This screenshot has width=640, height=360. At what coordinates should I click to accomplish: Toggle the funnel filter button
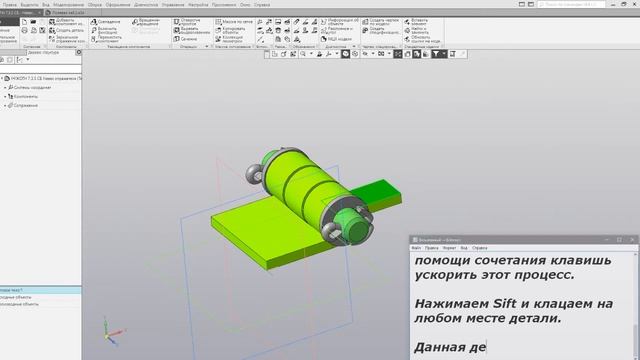pyautogui.click(x=436, y=54)
